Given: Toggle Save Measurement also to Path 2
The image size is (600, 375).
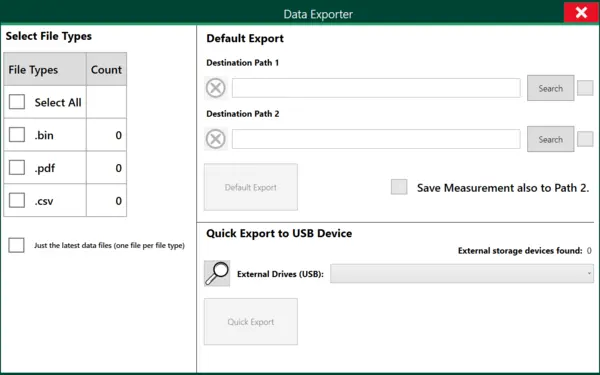Looking at the screenshot, I should pyautogui.click(x=399, y=187).
